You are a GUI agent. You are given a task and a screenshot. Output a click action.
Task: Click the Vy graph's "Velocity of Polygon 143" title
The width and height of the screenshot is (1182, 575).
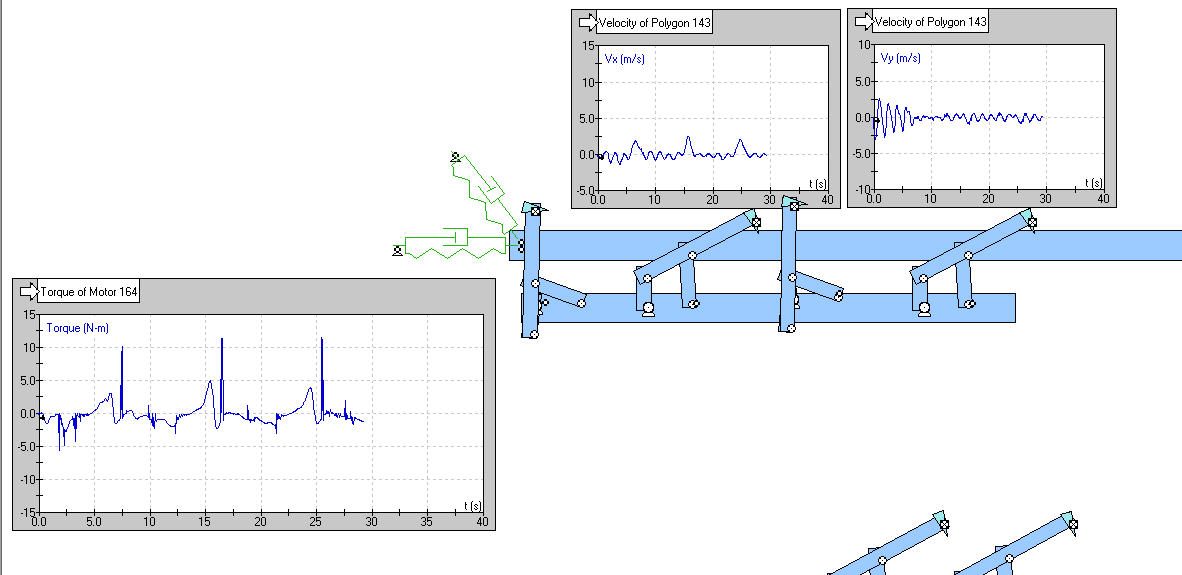[930, 22]
